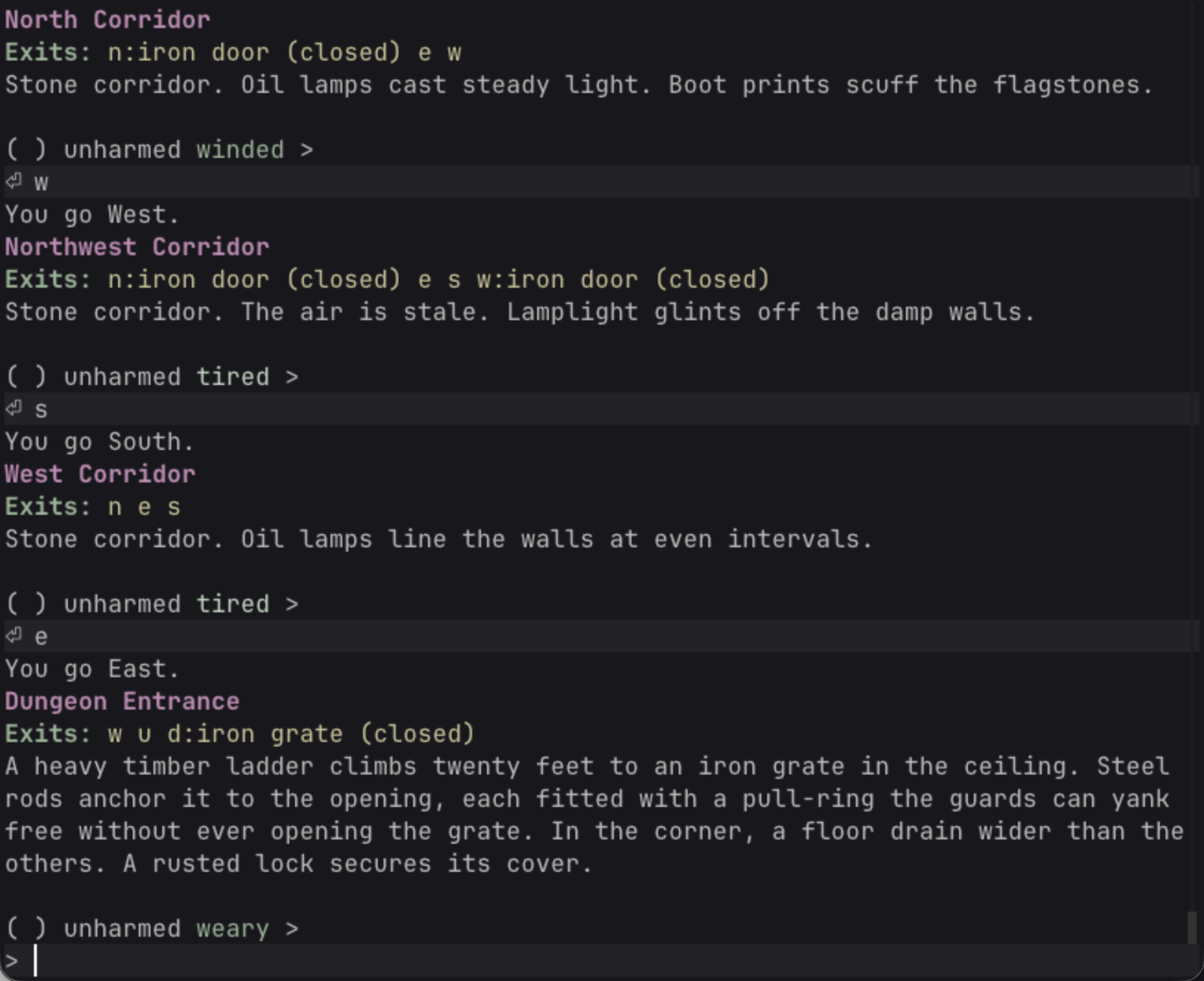Click the "weary" status in the last prompt
Image resolution: width=1204 pixels, height=981 pixels.
click(x=232, y=929)
